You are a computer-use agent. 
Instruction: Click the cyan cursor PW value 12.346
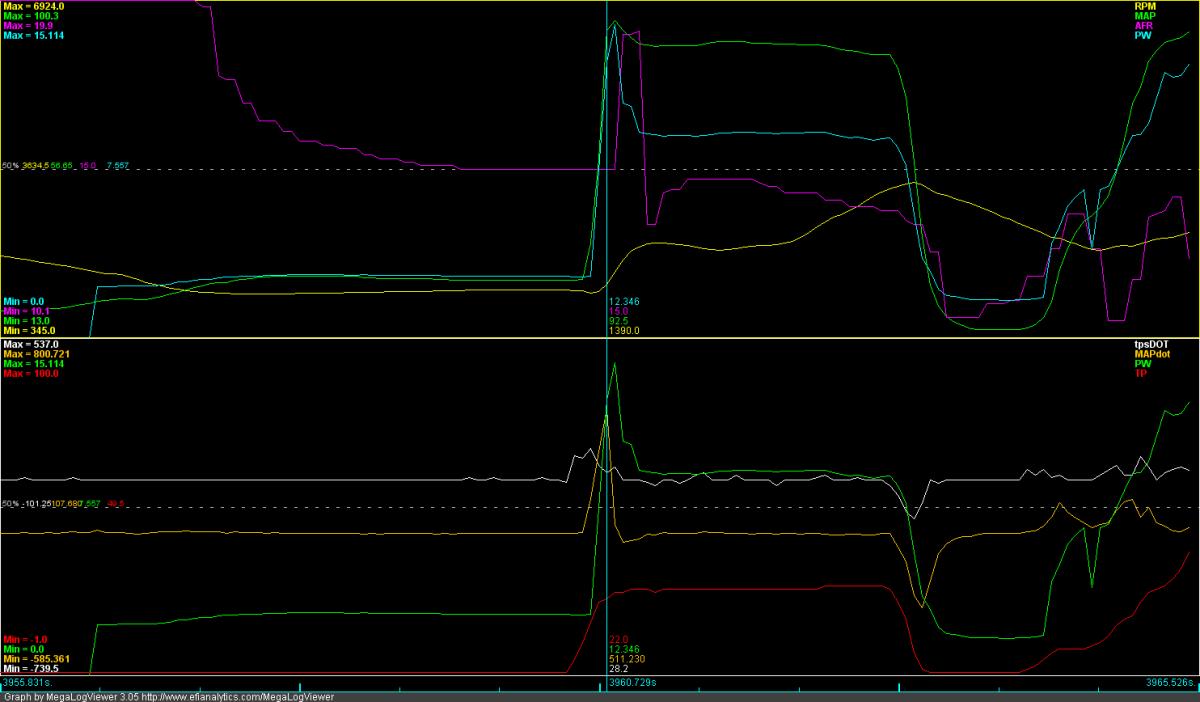[625, 300]
